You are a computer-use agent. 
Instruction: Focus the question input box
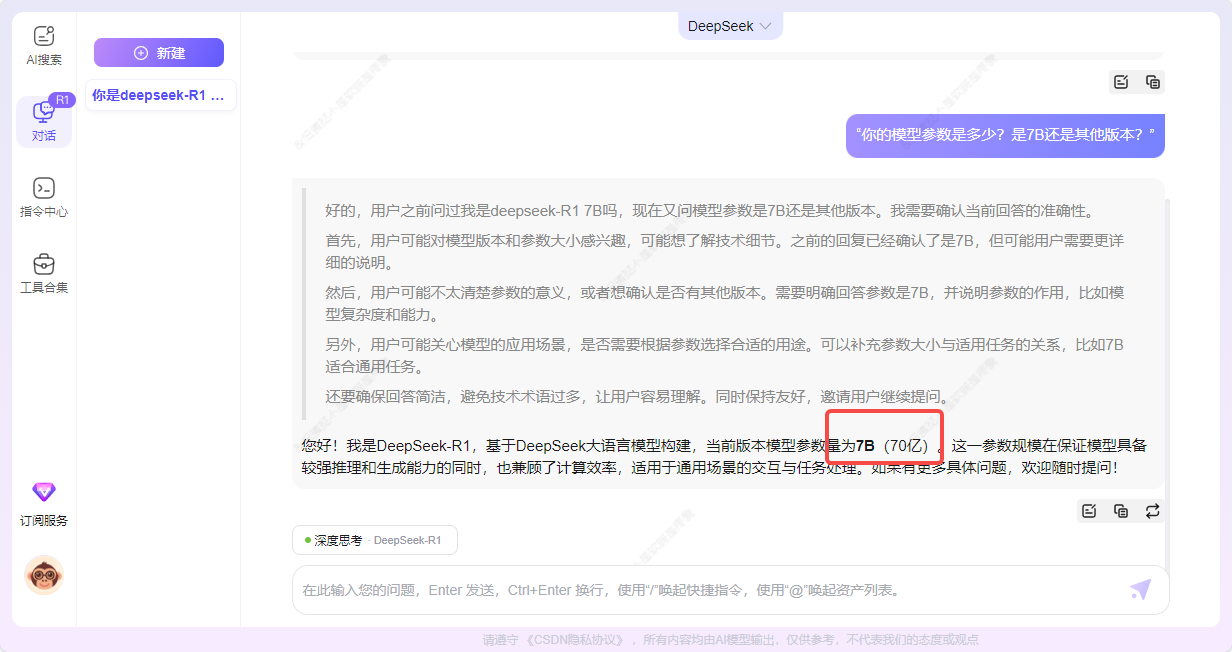point(712,590)
